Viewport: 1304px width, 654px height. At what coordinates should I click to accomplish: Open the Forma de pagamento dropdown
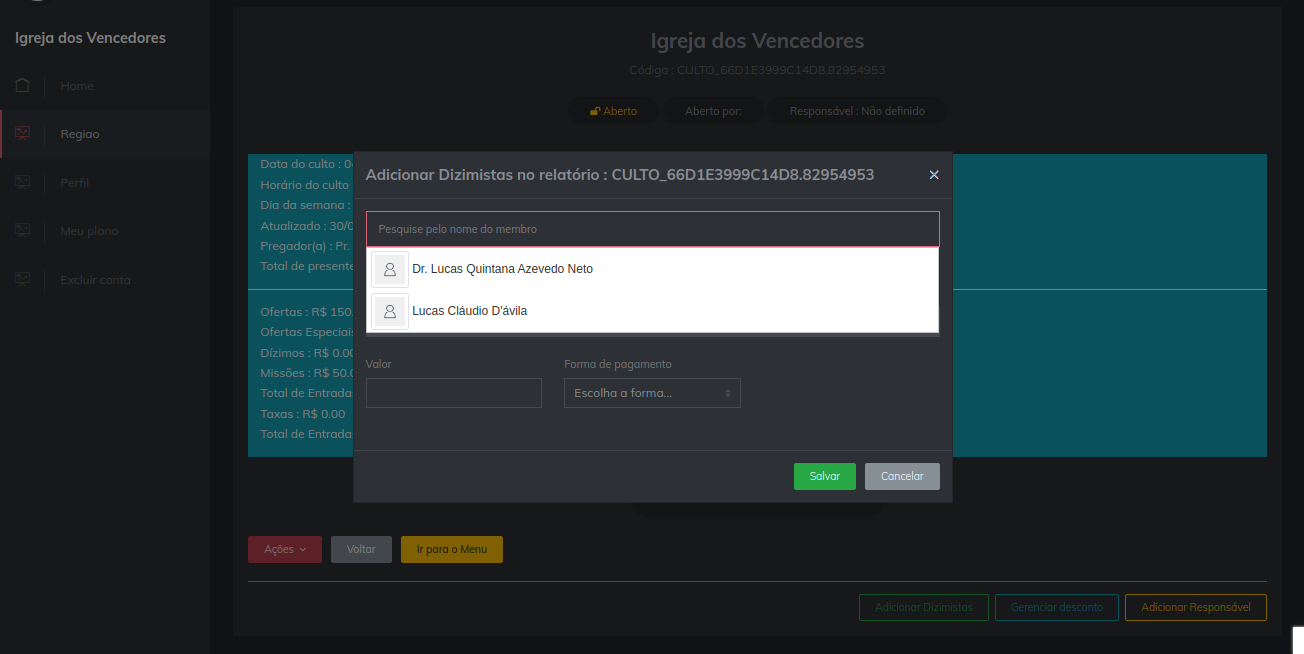pos(652,393)
